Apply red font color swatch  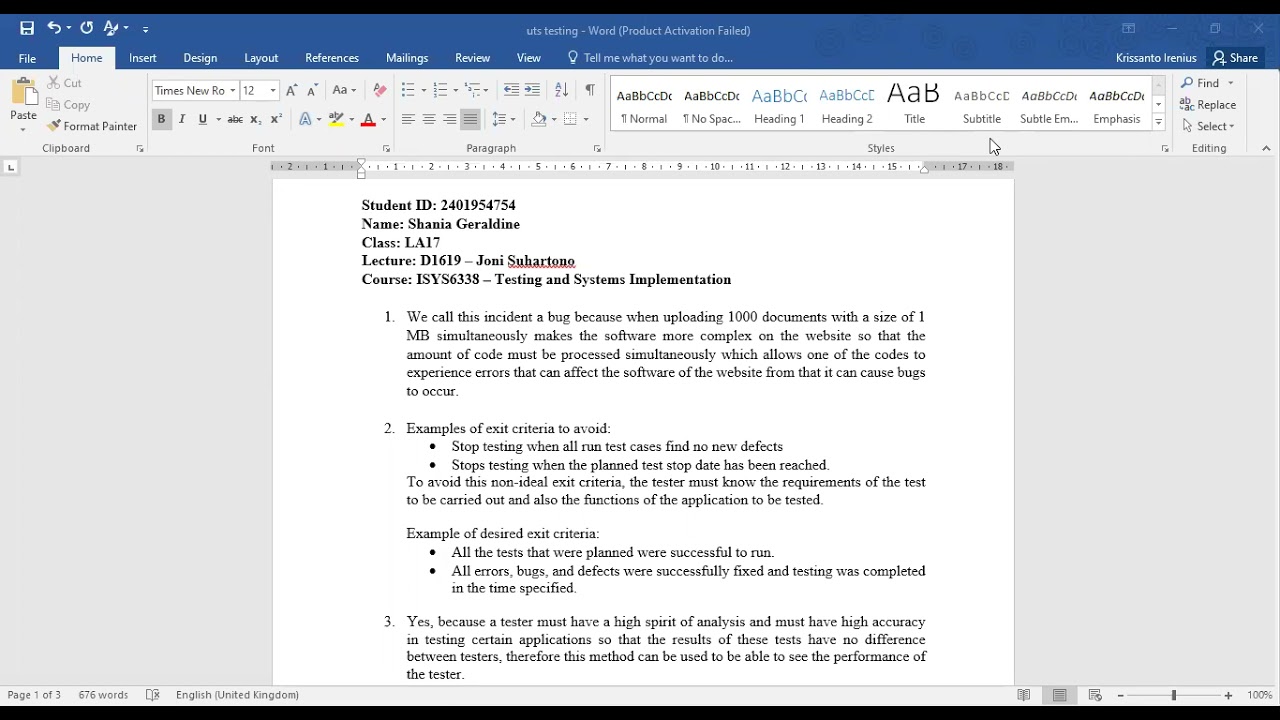[x=368, y=119]
